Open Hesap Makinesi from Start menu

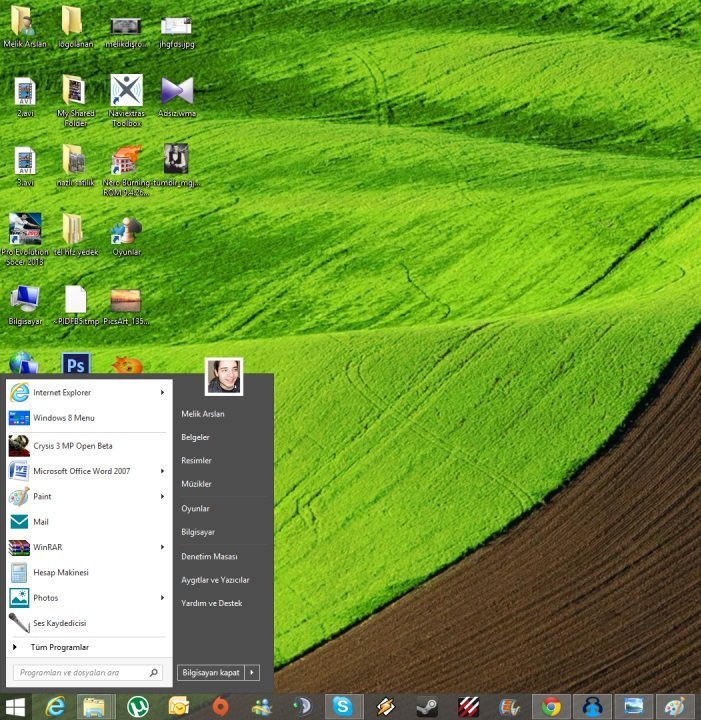tap(60, 572)
